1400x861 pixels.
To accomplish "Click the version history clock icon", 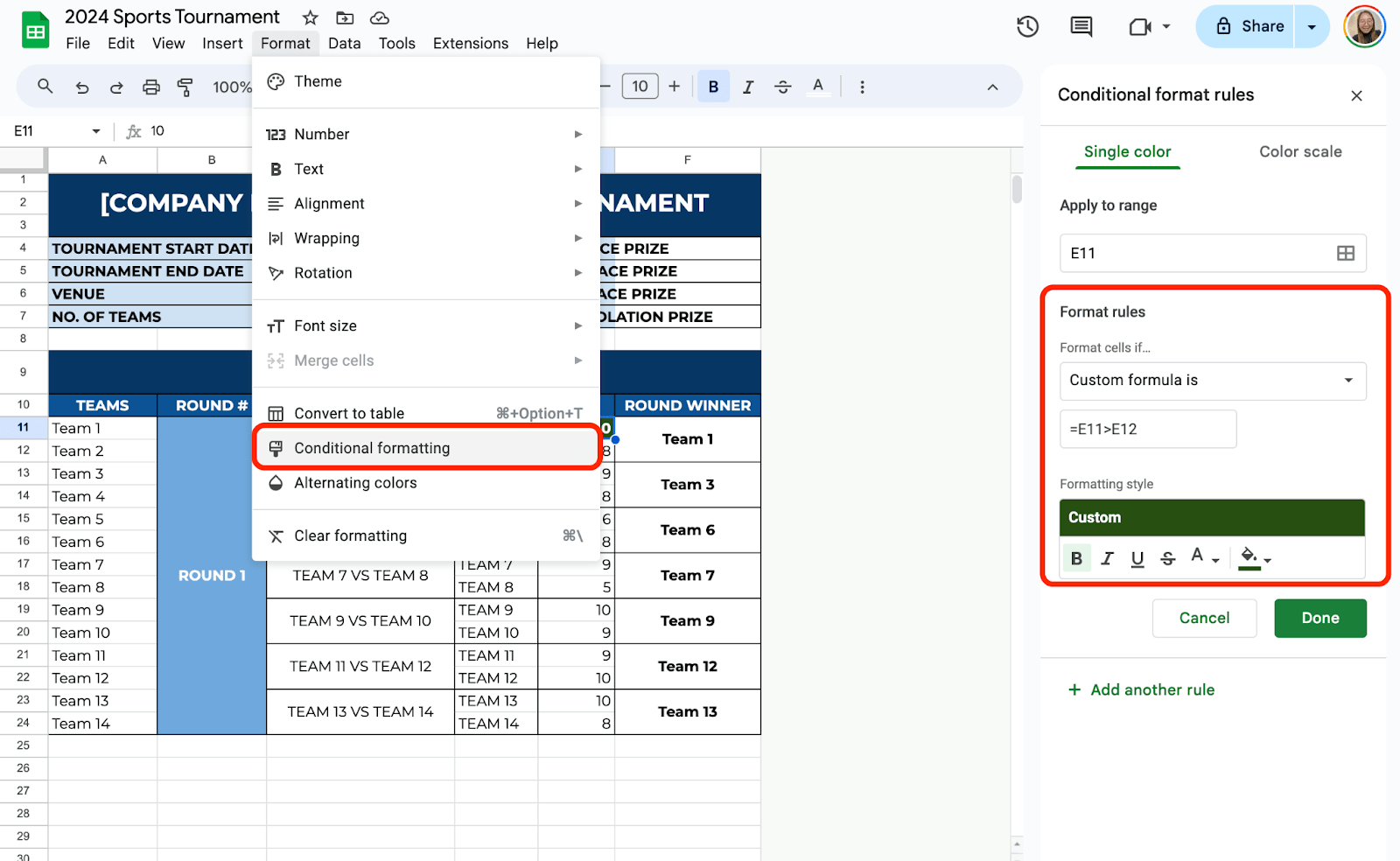I will 1027,26.
